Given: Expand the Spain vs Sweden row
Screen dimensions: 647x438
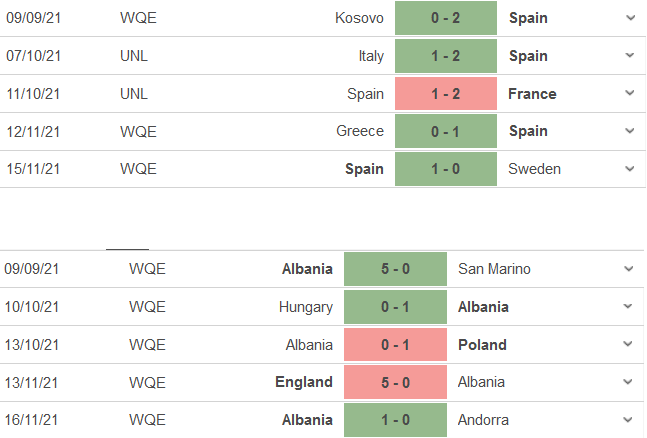Looking at the screenshot, I should pos(629,168).
